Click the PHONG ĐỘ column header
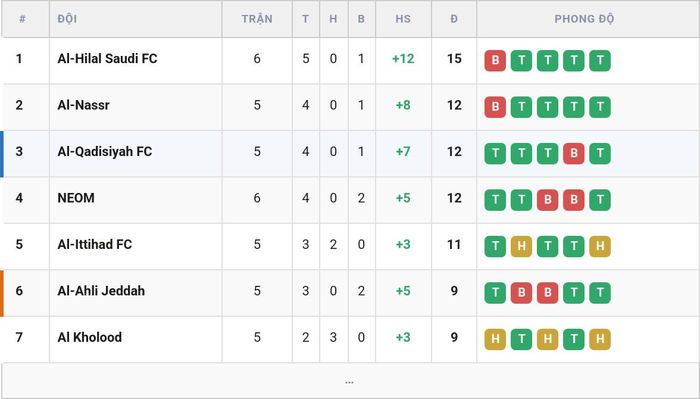The width and height of the screenshot is (700, 399). coord(584,19)
